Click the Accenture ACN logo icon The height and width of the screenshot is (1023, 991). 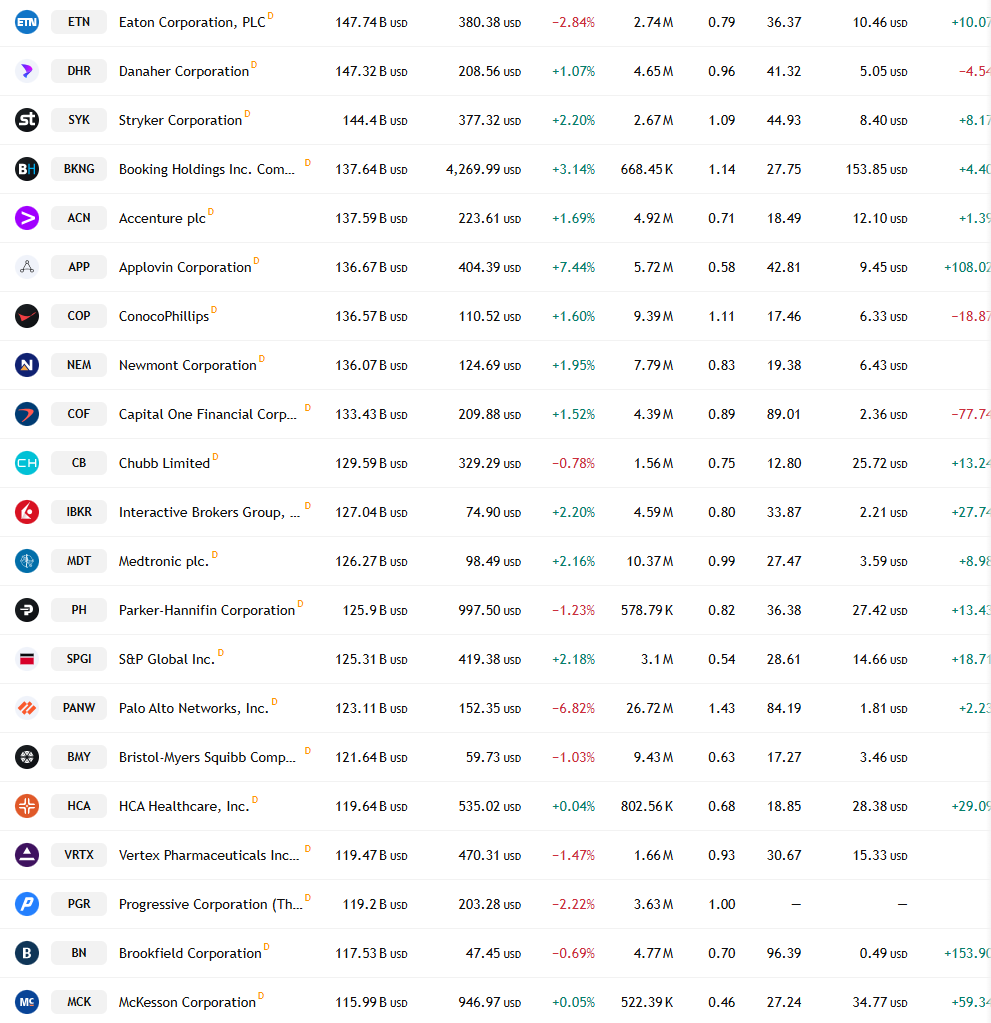27,218
